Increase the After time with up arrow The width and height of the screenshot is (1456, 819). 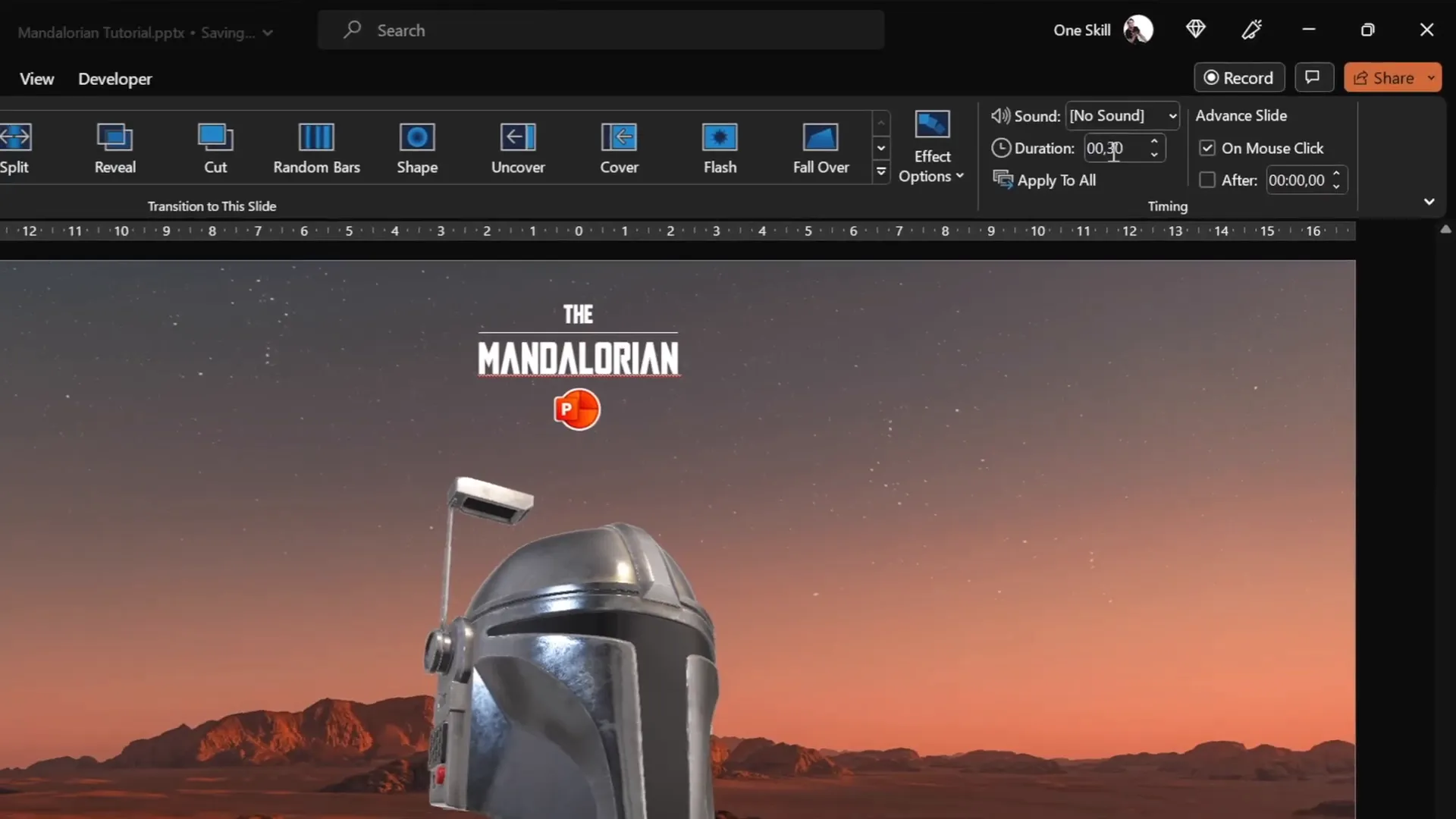(1336, 174)
